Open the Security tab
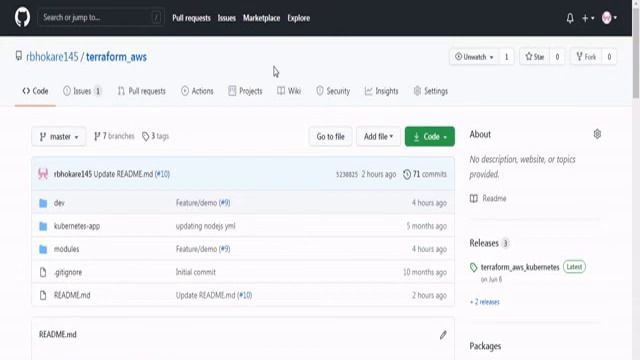 point(333,91)
